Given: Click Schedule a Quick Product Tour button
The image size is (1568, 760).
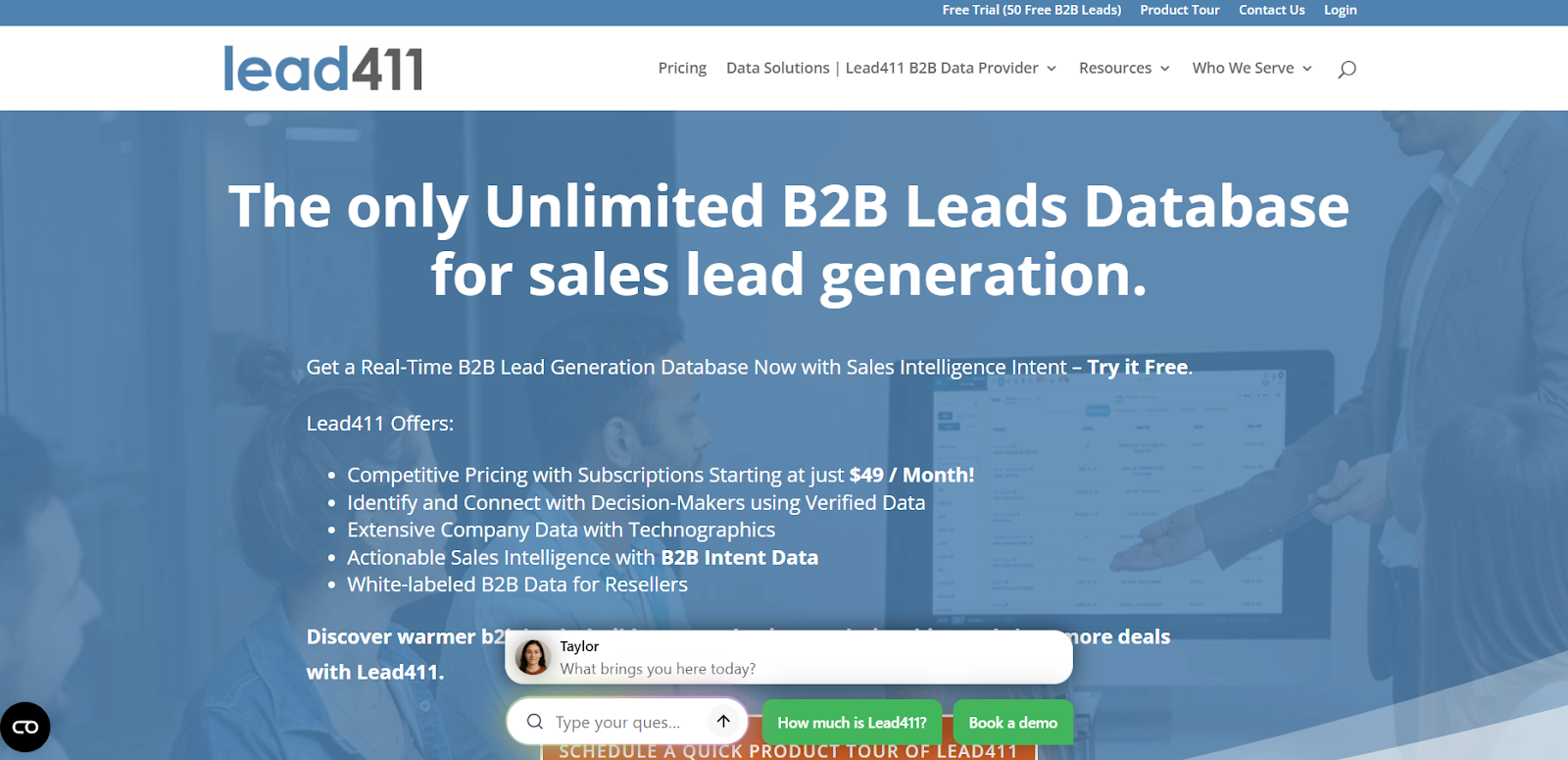Looking at the screenshot, I should coord(788,752).
